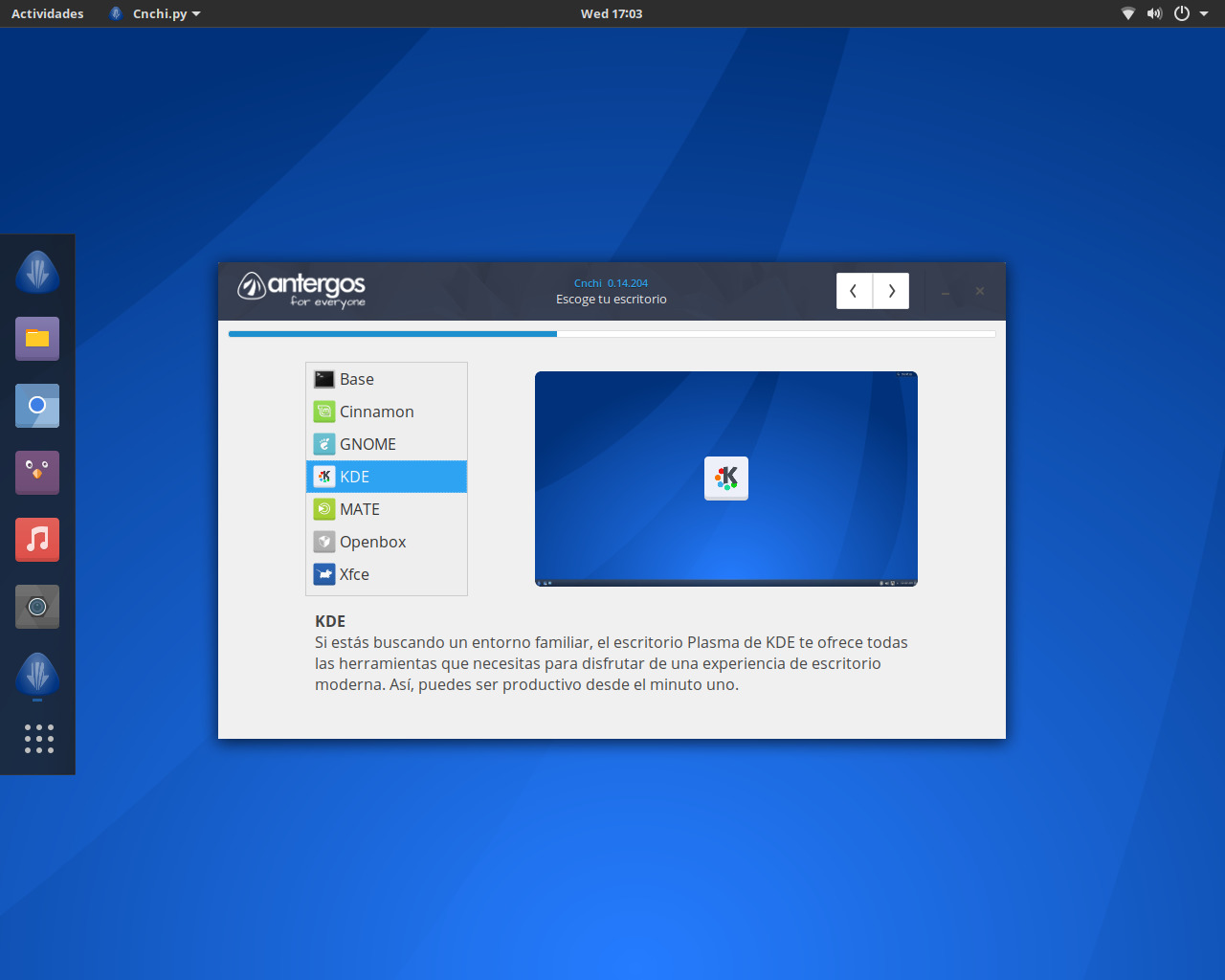
Task: Click the network status icon
Action: (x=1128, y=13)
